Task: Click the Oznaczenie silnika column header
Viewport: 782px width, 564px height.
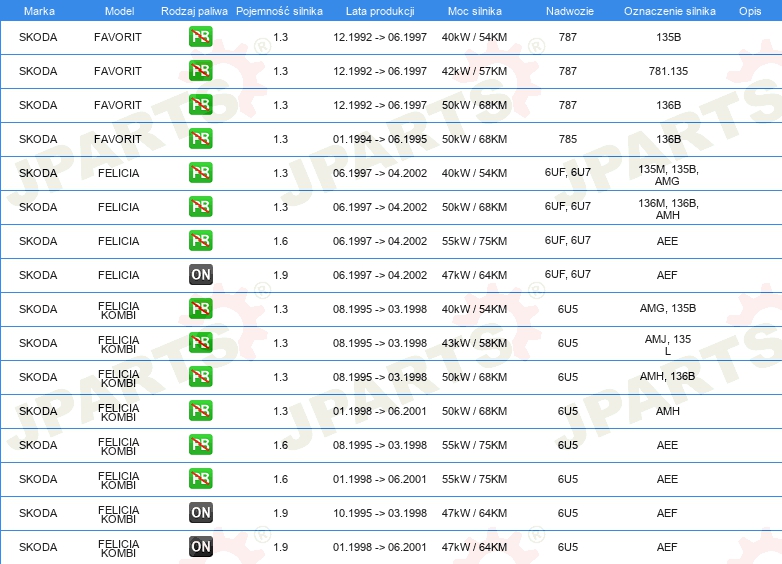Action: pyautogui.click(x=669, y=11)
